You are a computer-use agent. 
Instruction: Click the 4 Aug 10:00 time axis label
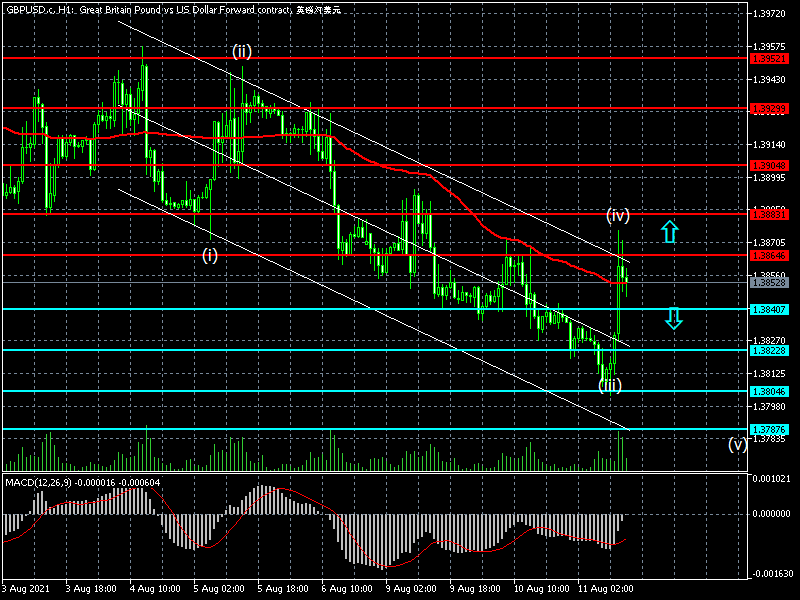point(155,588)
